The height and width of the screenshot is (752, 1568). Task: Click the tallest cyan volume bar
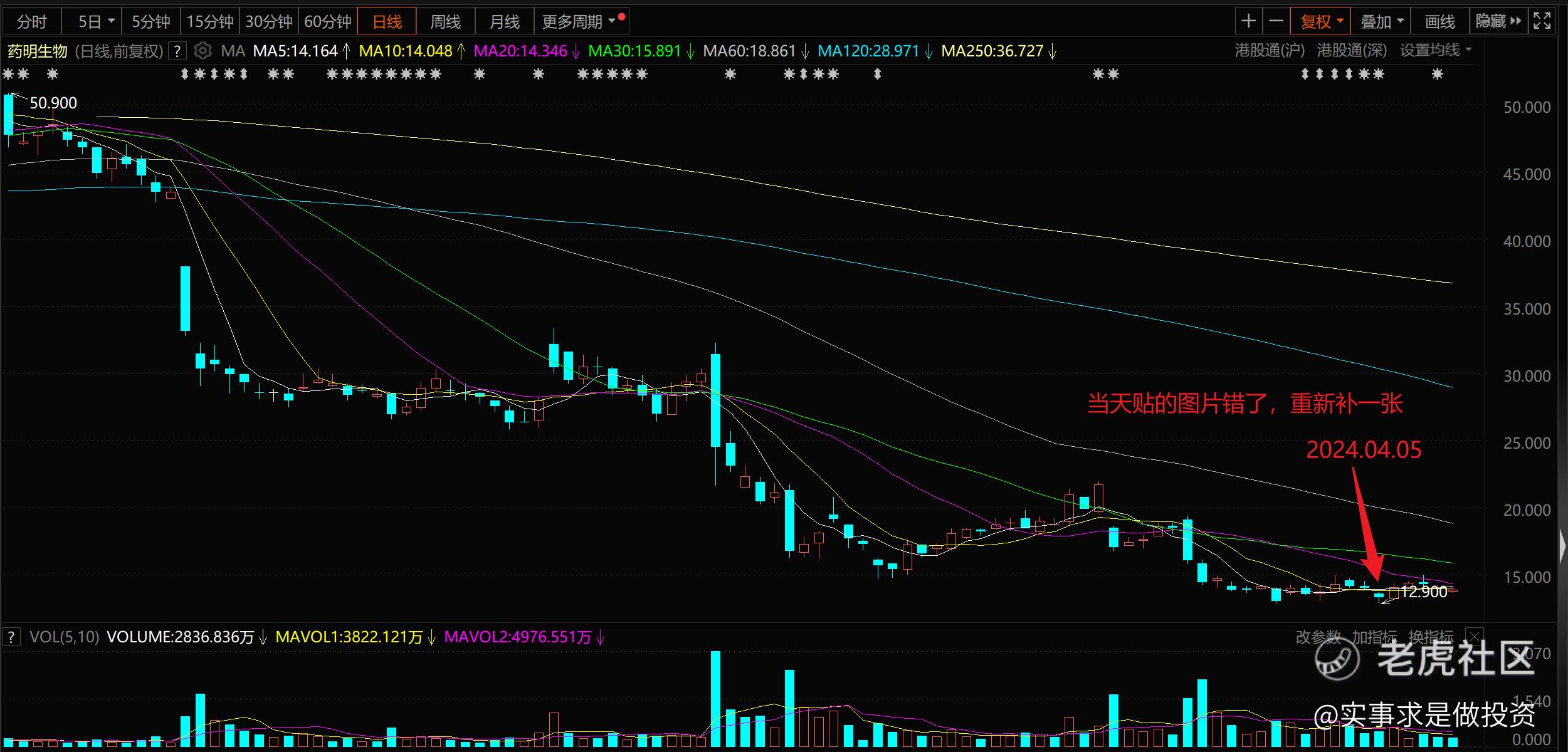tap(715, 699)
